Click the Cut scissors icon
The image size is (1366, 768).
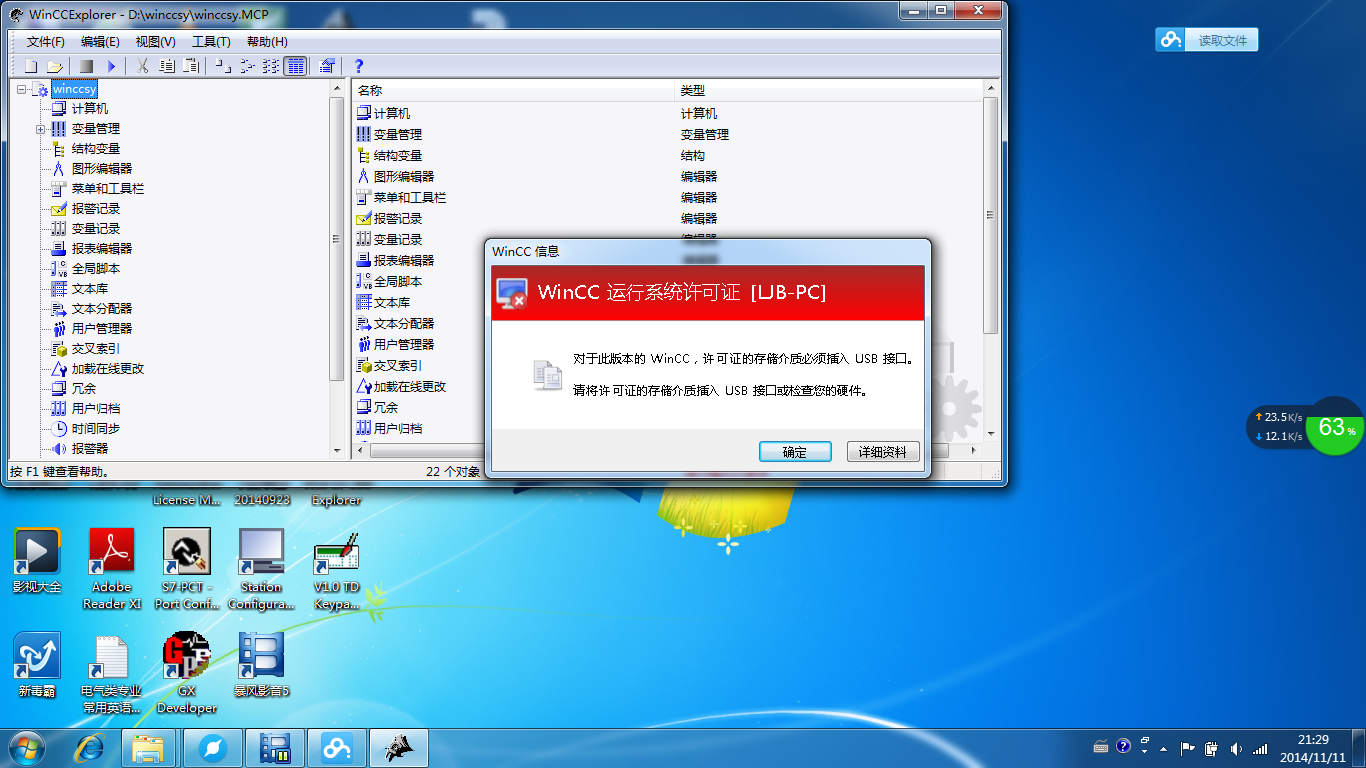(x=142, y=66)
